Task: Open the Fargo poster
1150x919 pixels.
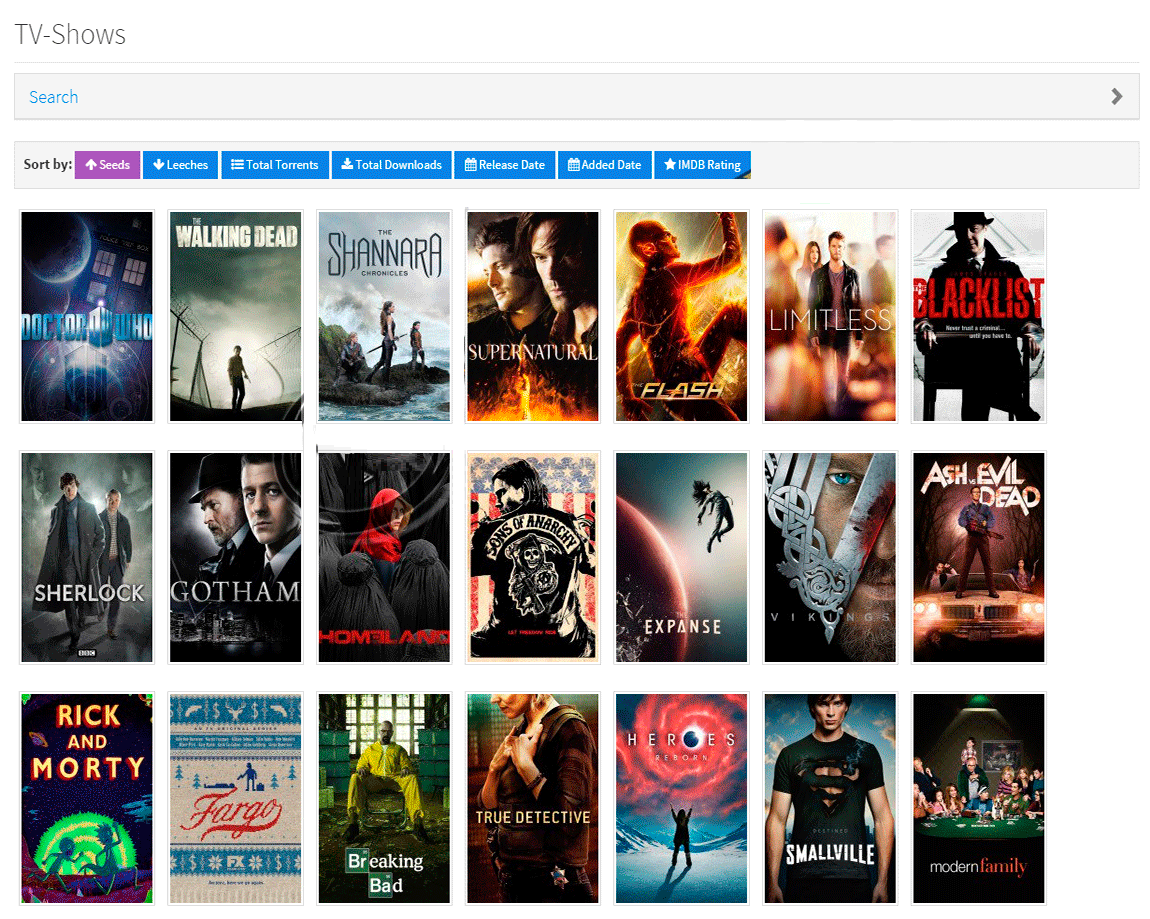Action: pos(235,799)
